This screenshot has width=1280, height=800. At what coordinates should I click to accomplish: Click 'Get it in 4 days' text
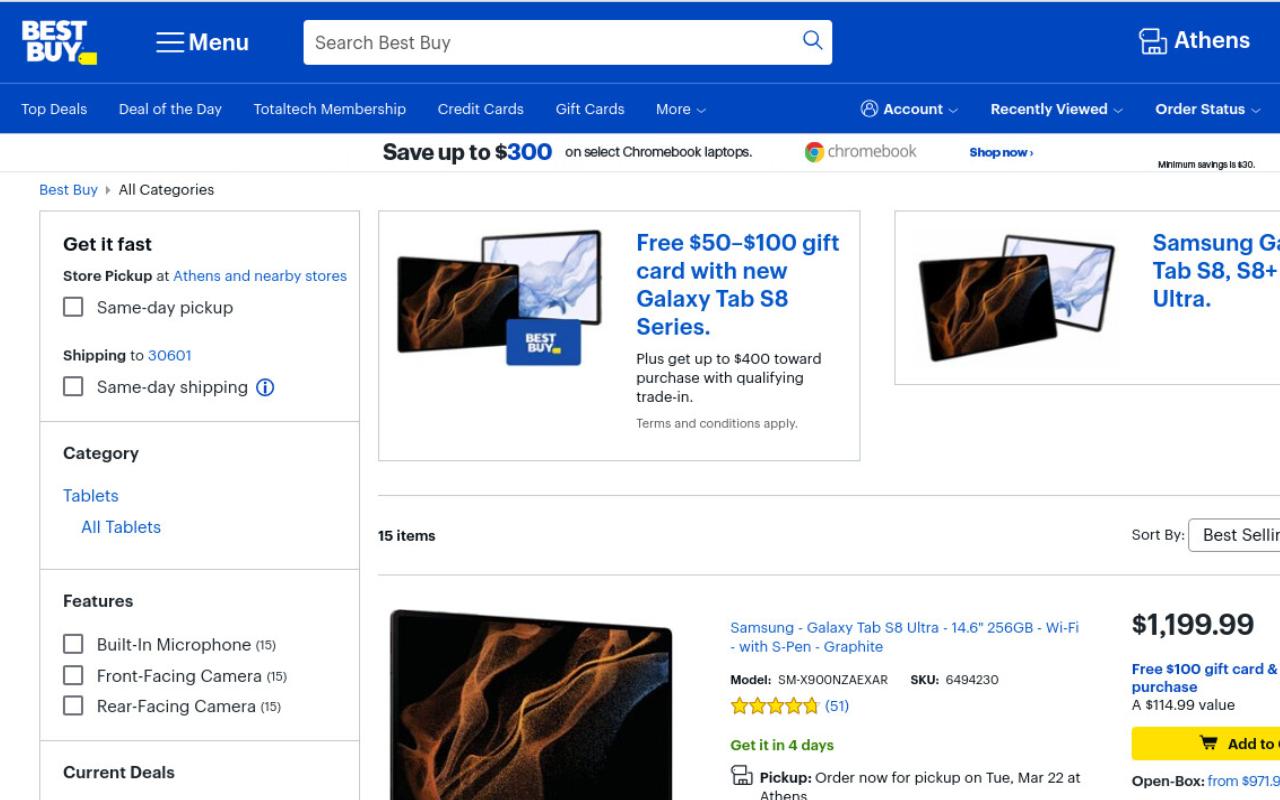click(x=781, y=745)
